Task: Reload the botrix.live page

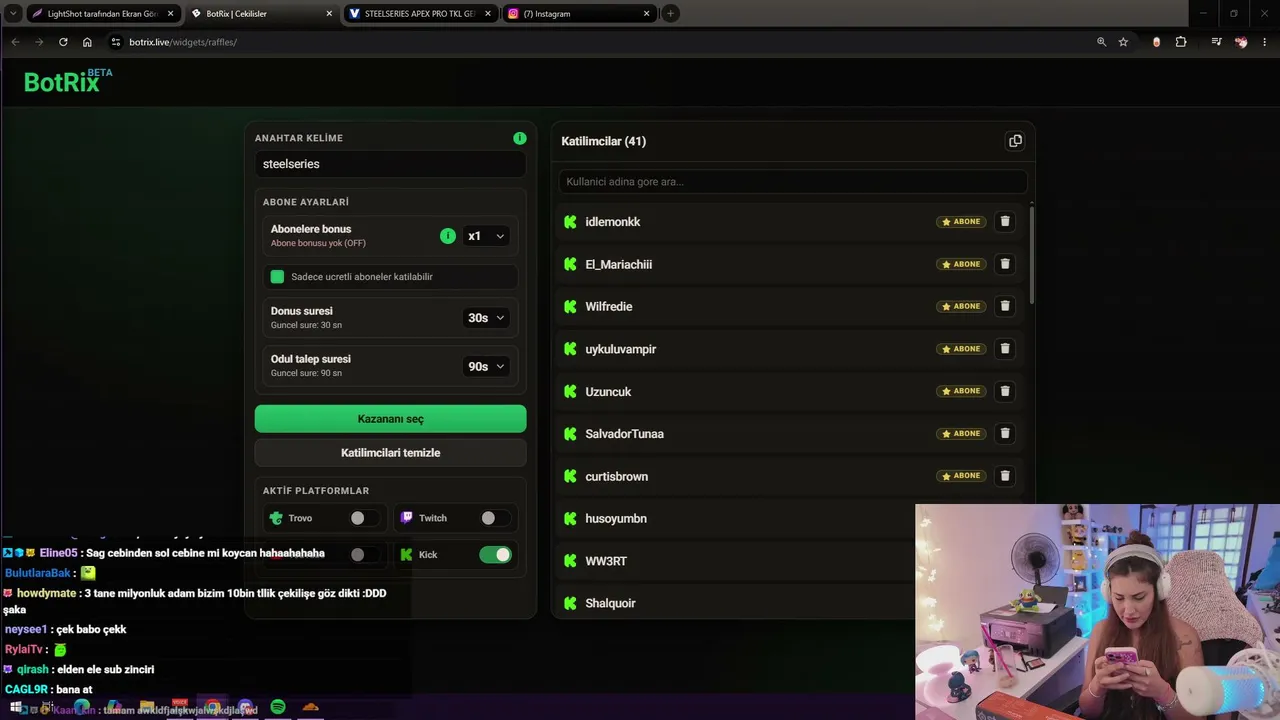Action: click(63, 42)
